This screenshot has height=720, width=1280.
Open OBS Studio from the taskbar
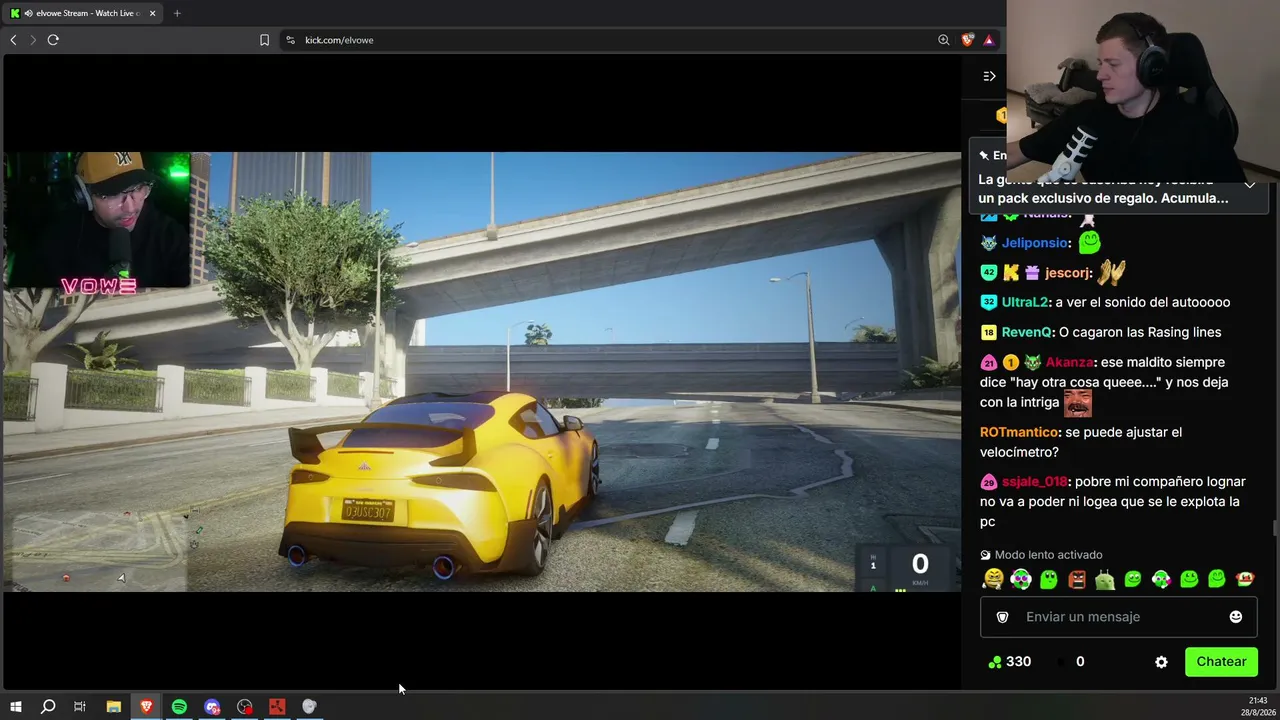(x=244, y=707)
